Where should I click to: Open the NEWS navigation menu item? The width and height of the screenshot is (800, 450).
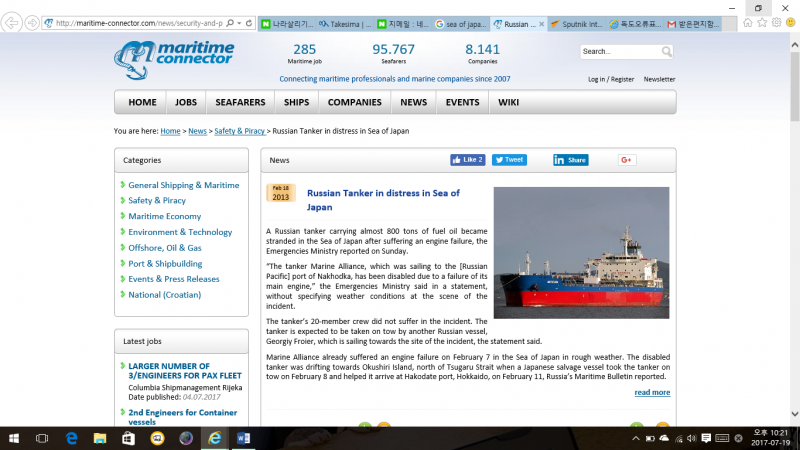pyautogui.click(x=413, y=102)
